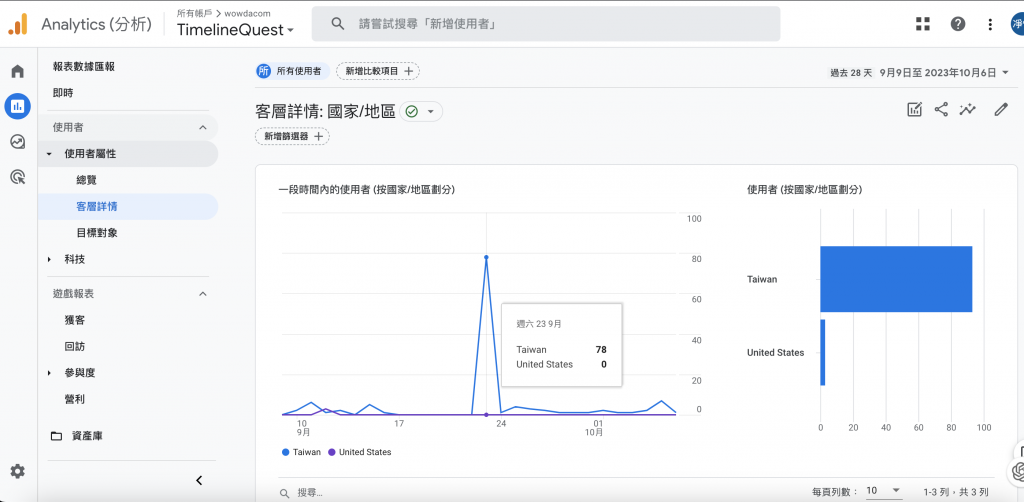The width and height of the screenshot is (1024, 502).
Task: Toggle the United States series in legend
Action: coord(359,452)
